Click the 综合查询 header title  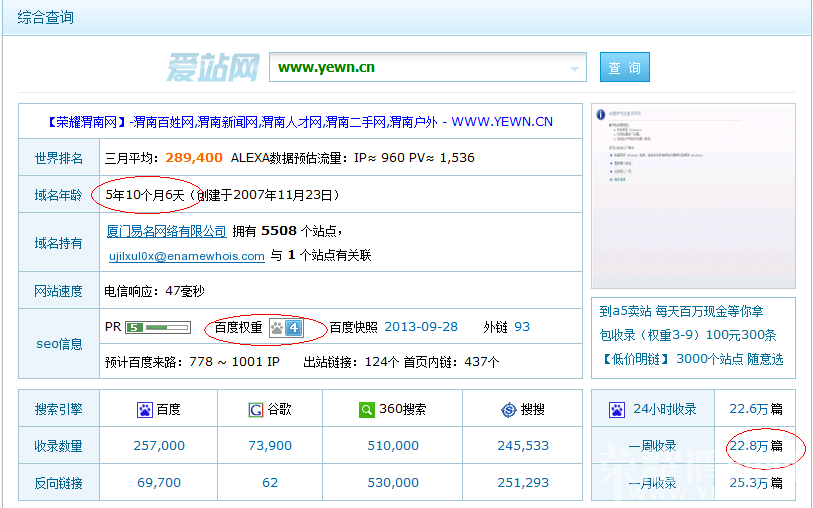46,17
